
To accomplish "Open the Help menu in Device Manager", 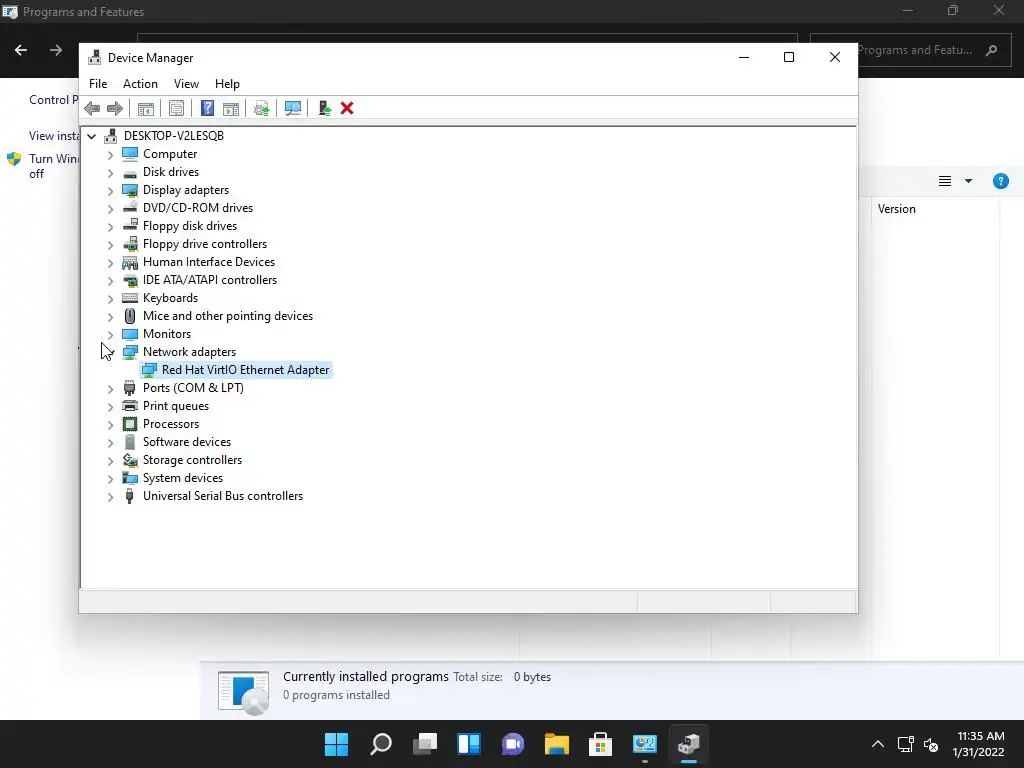I will click(x=227, y=84).
